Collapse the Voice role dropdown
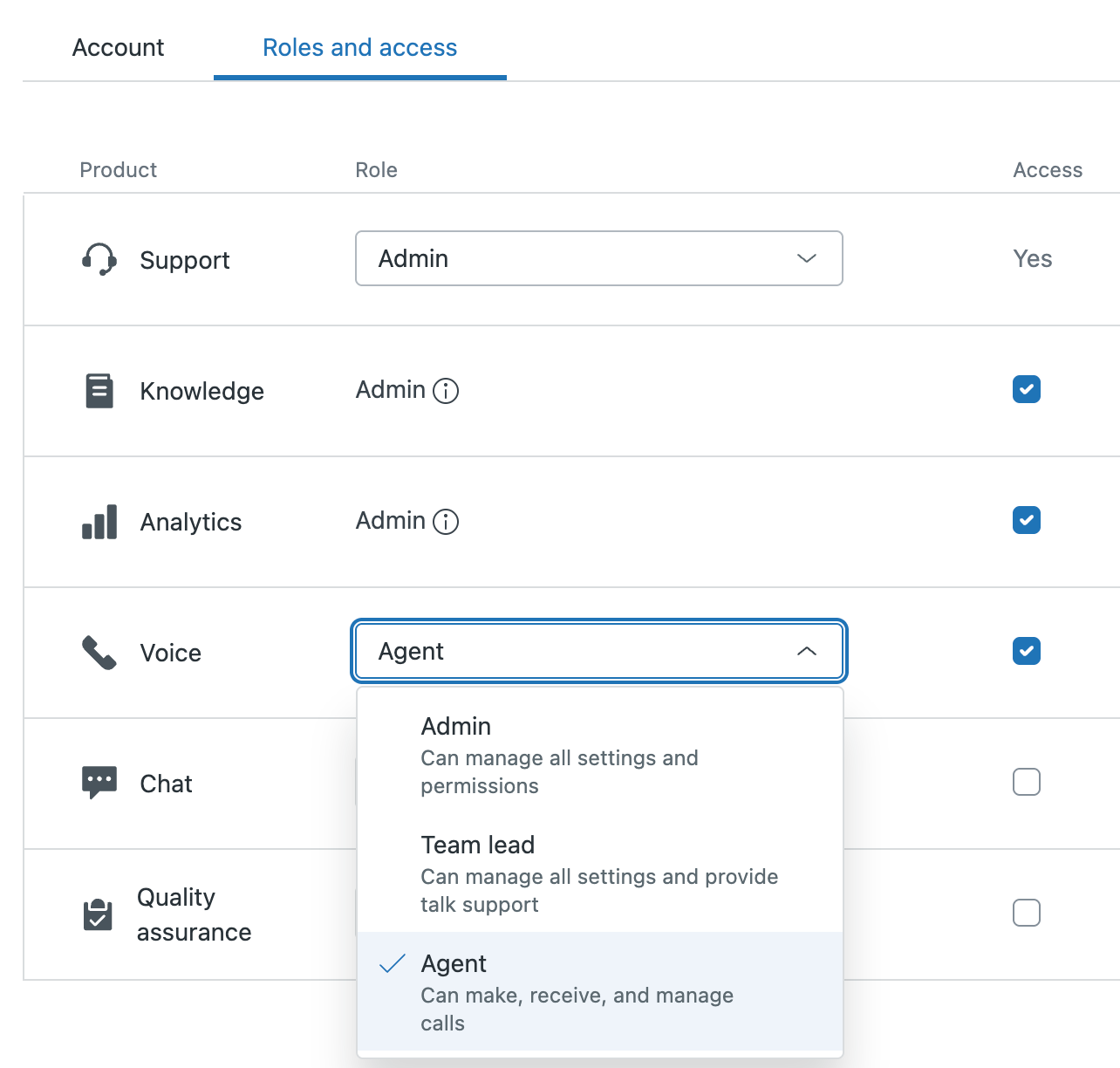Viewport: 1120px width, 1068px height. coord(598,651)
